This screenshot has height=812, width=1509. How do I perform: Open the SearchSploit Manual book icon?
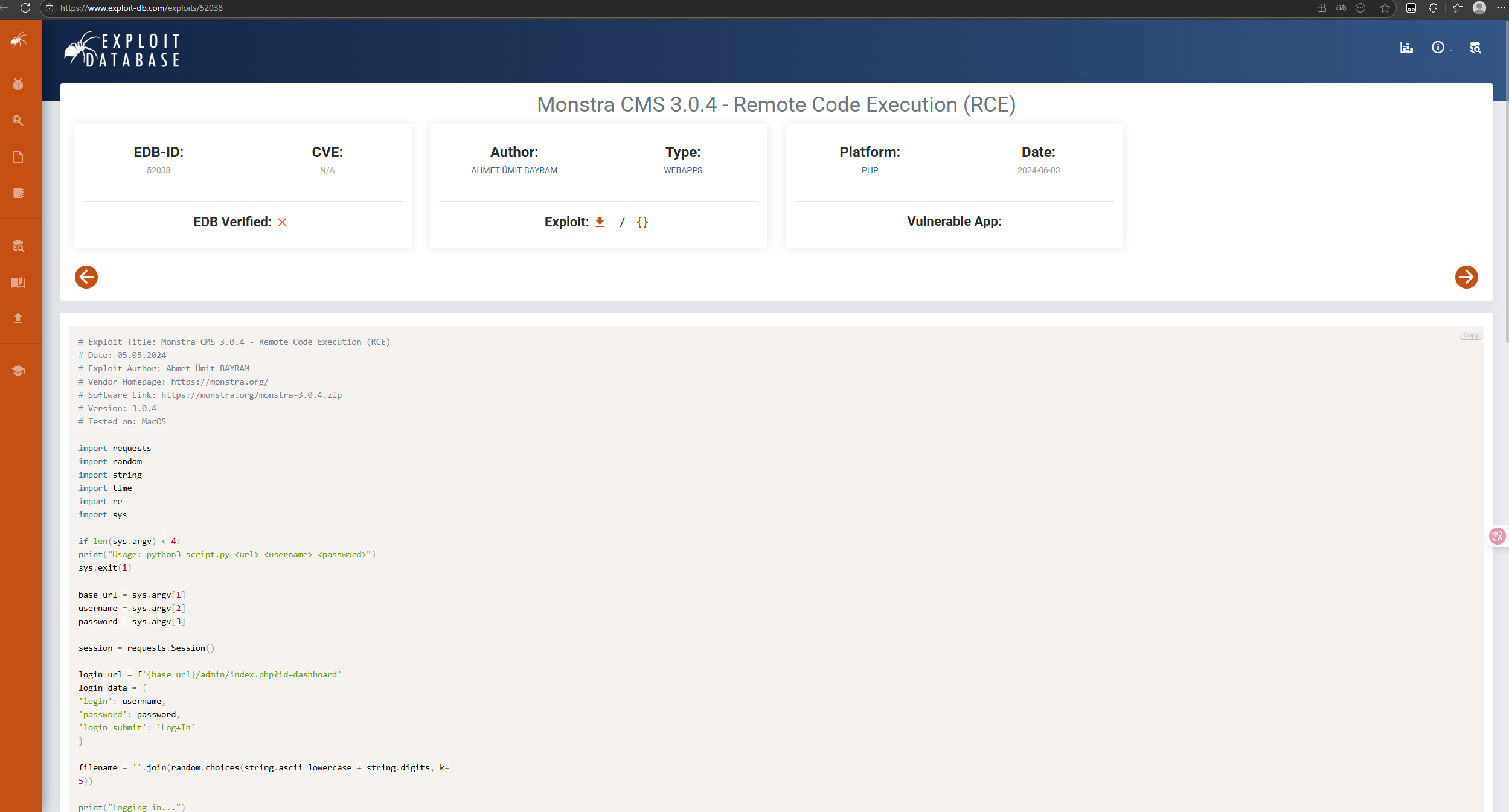point(18,282)
